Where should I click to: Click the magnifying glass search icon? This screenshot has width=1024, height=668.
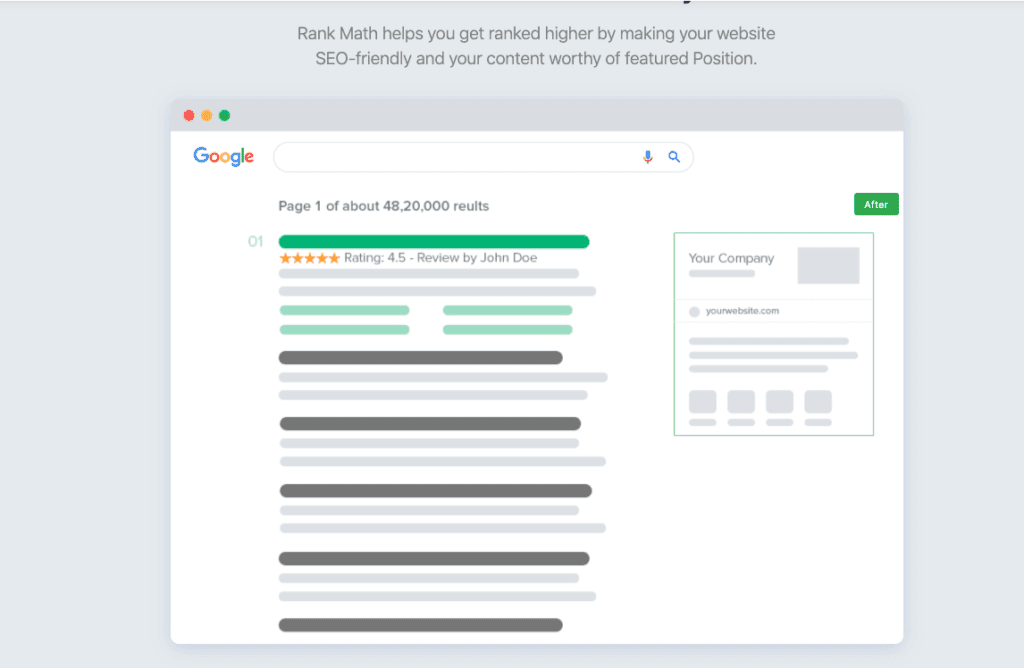[674, 157]
